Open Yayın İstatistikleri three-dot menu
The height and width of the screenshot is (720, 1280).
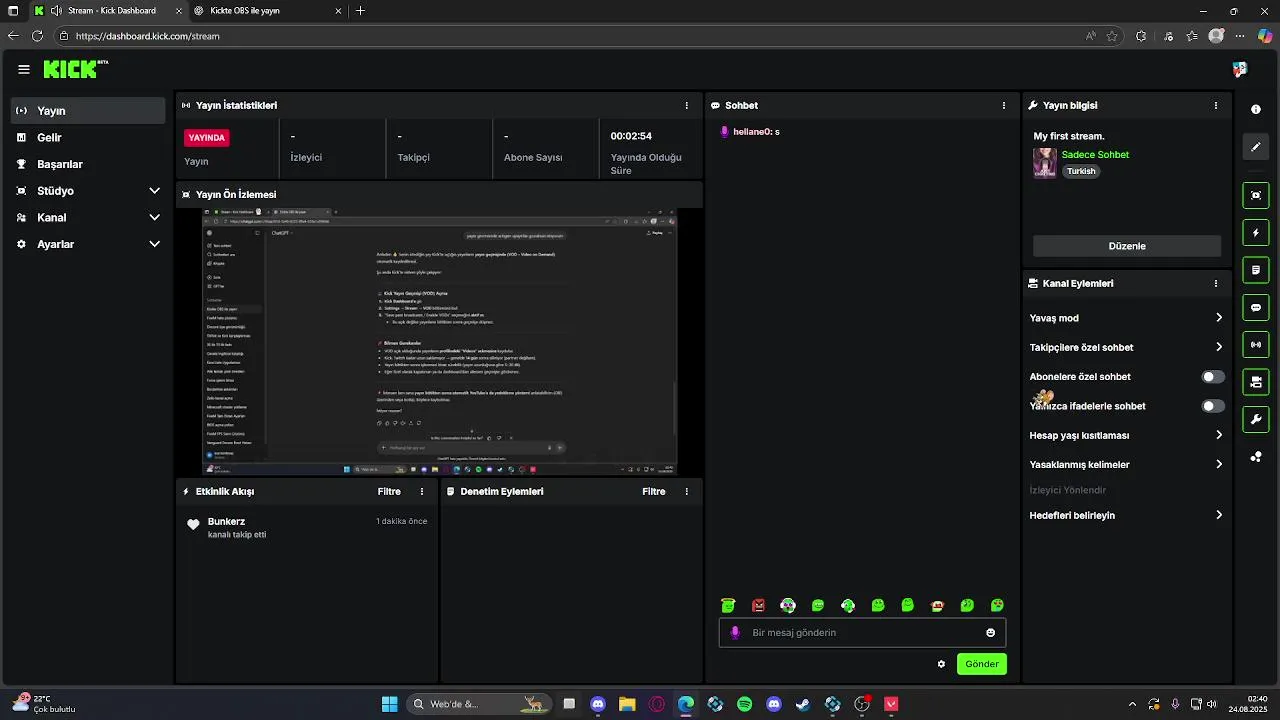tap(686, 105)
